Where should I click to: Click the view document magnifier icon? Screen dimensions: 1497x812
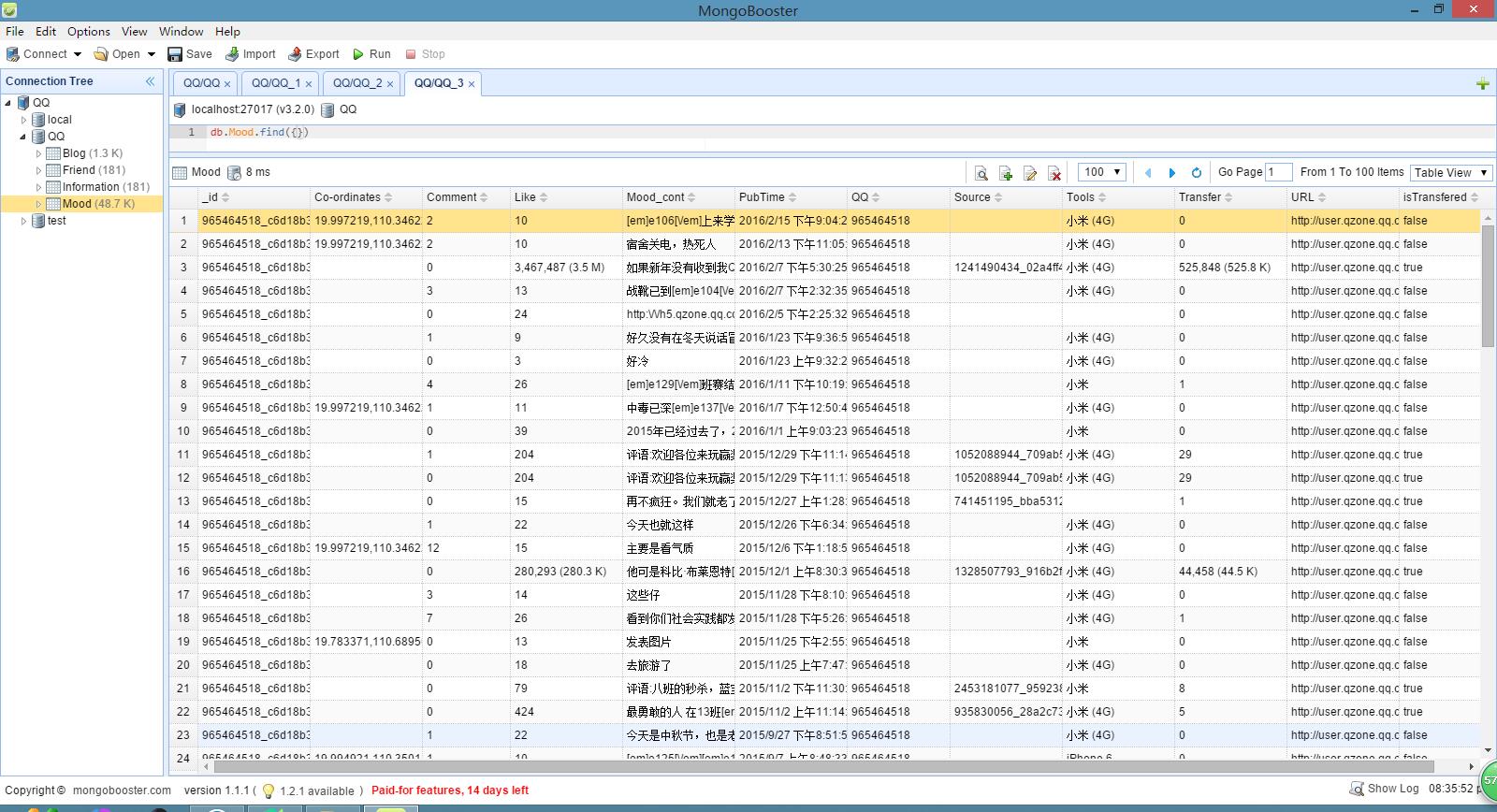981,173
